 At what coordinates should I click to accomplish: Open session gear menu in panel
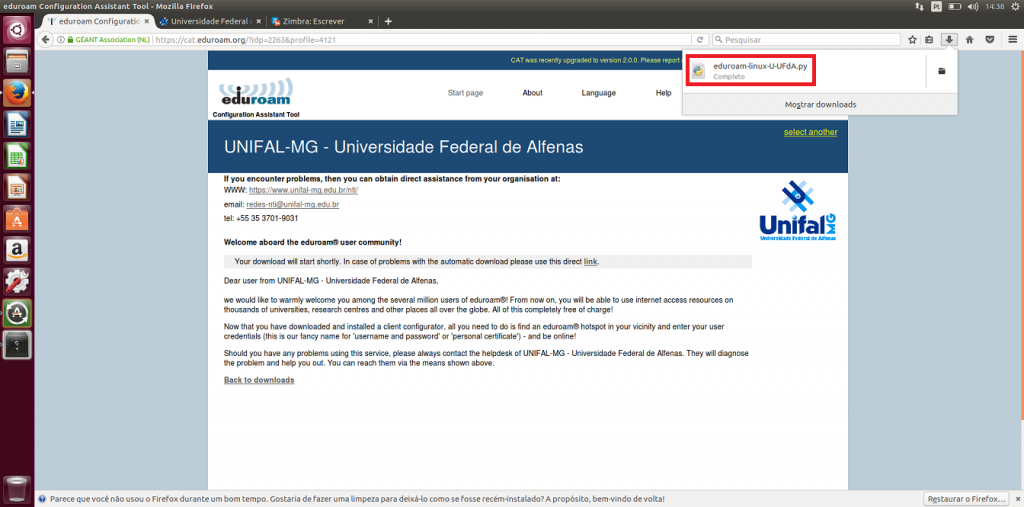[x=1014, y=6]
